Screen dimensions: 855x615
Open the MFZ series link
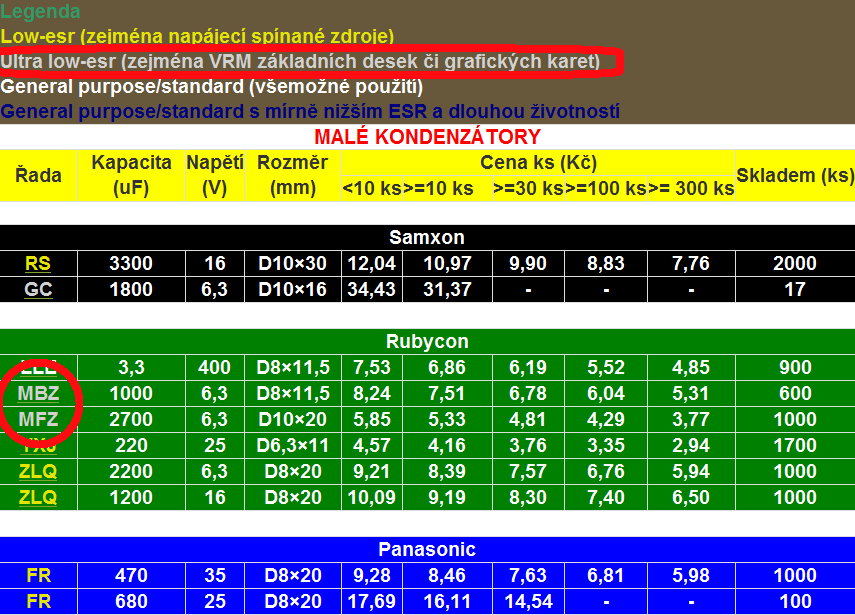38,419
